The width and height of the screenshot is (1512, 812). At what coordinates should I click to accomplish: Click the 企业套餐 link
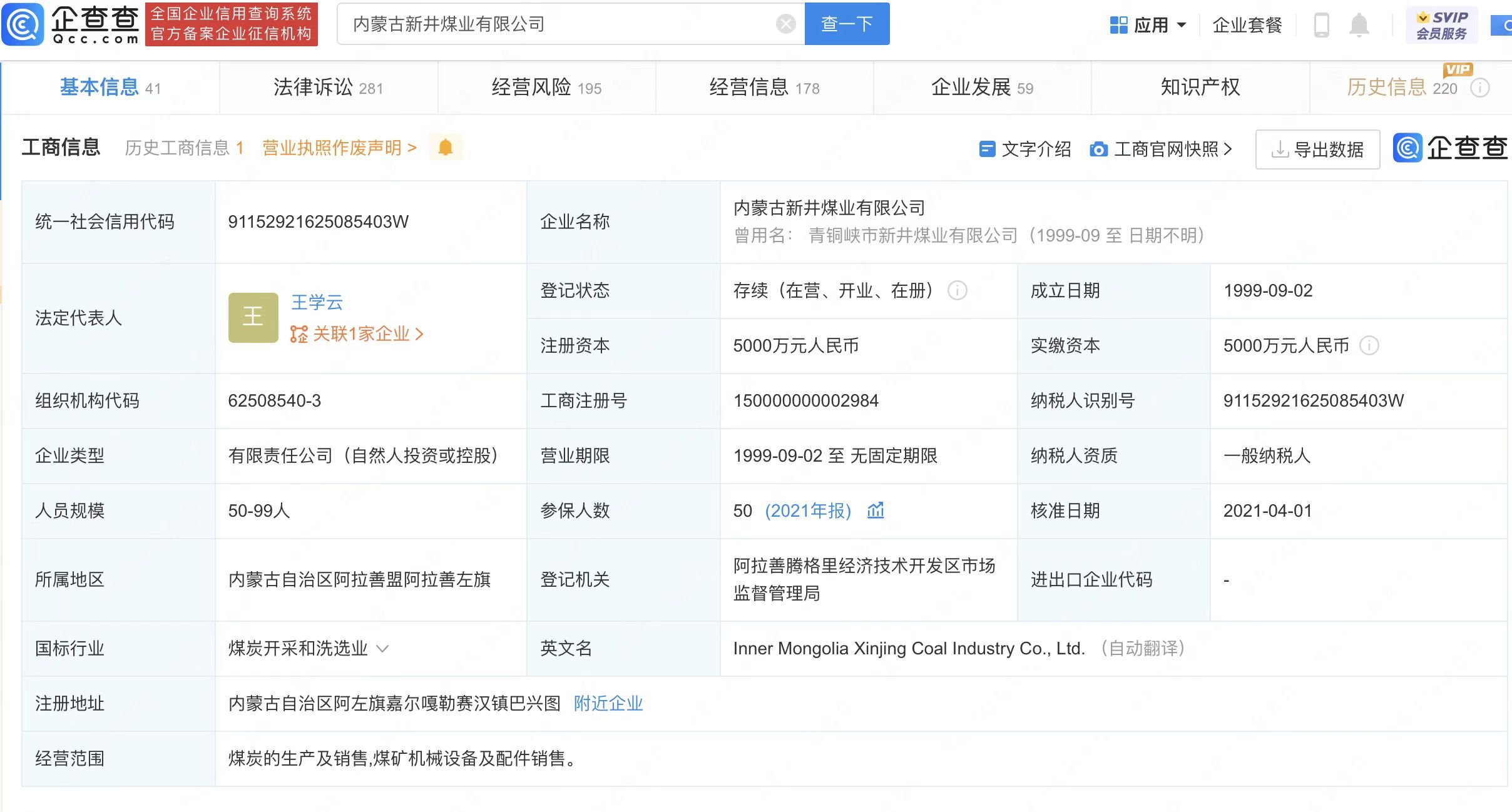(1247, 25)
